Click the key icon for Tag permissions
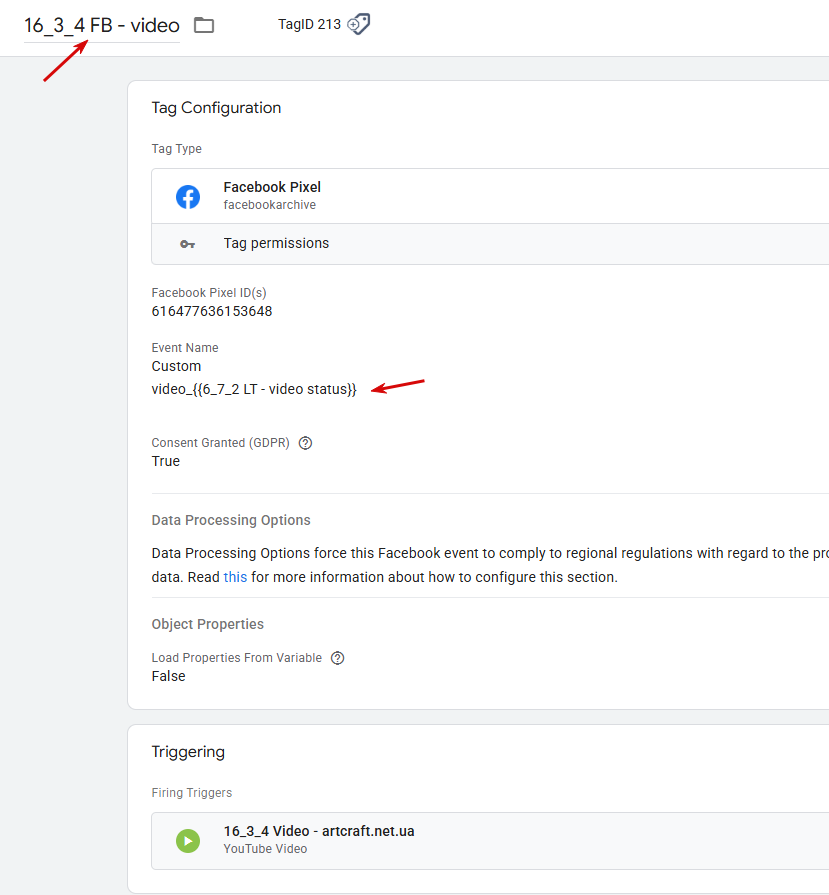Screen dimensions: 829x895 (188, 244)
